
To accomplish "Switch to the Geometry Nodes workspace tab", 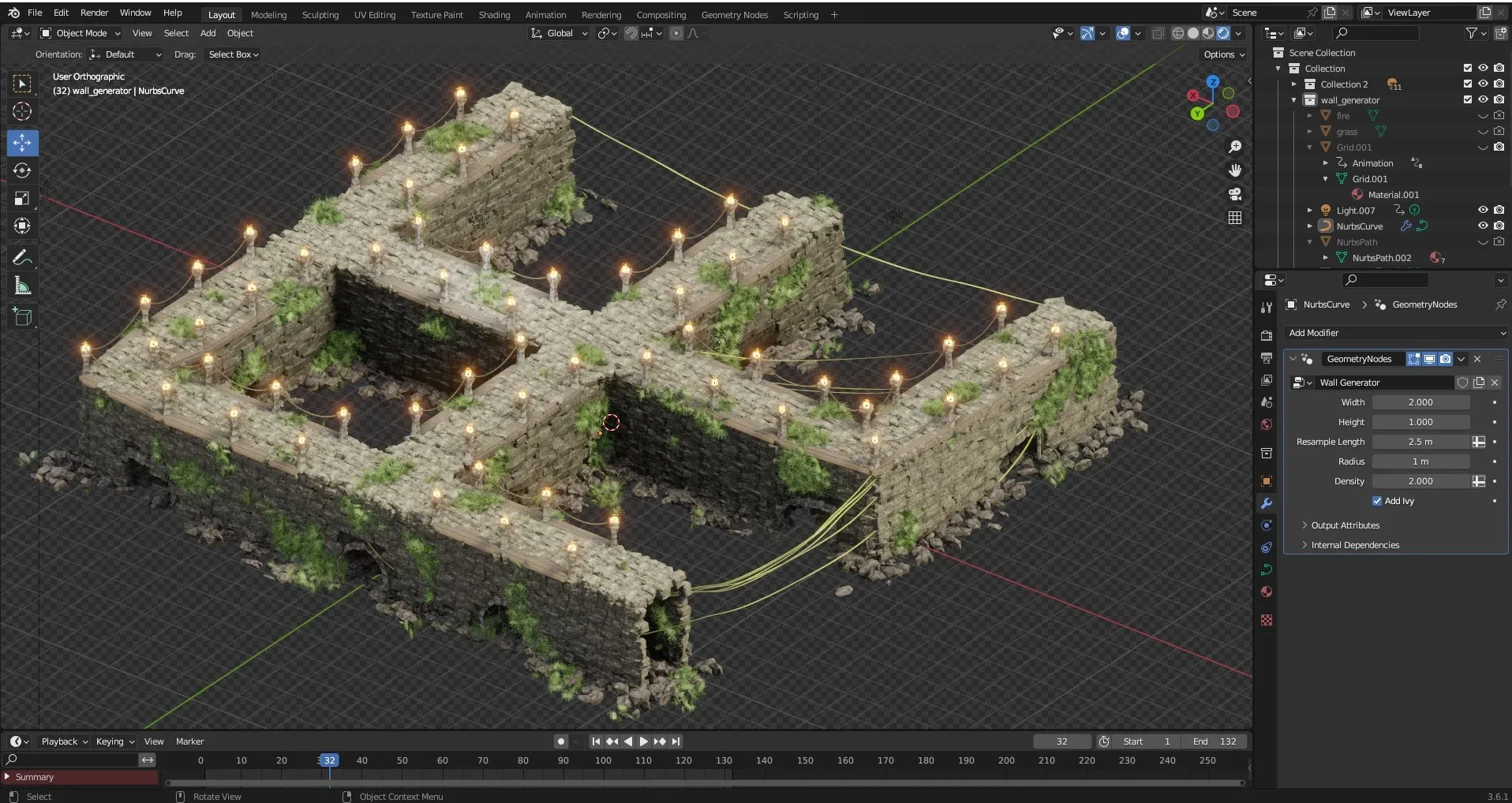I will [x=734, y=15].
